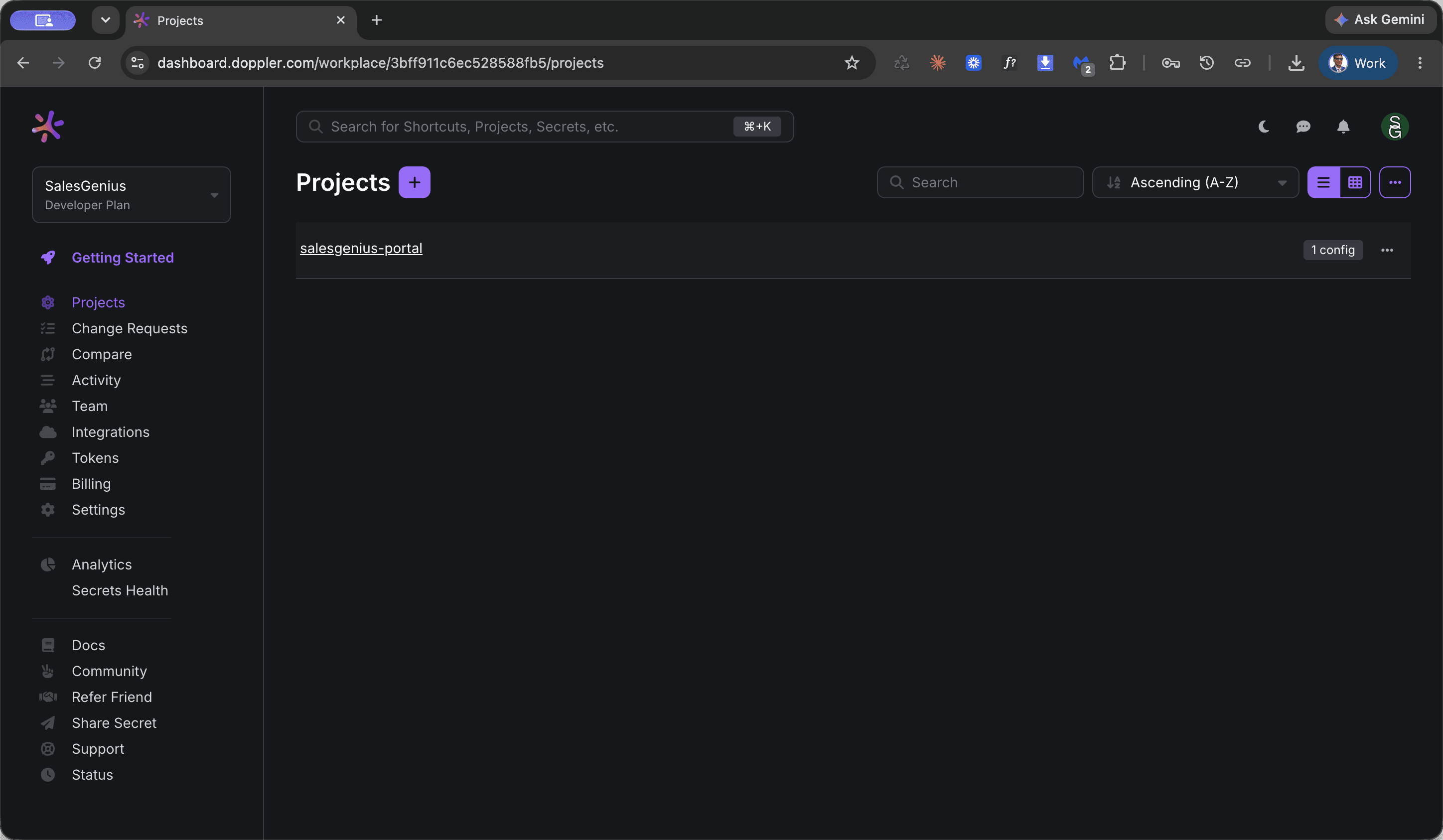Click the Doppler logo in sidebar
1443x840 pixels.
click(x=47, y=126)
